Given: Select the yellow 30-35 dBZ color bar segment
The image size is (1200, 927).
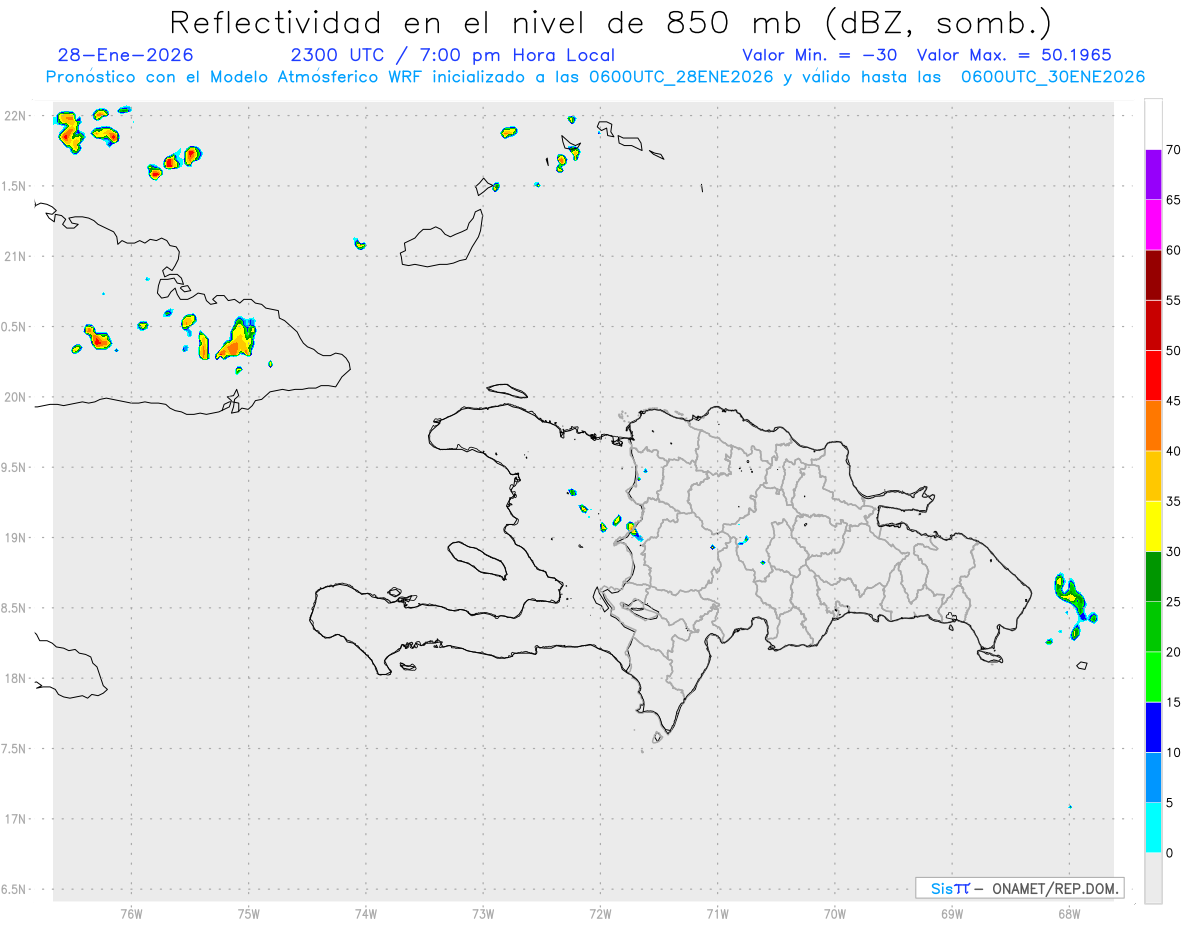Looking at the screenshot, I should tap(1153, 526).
